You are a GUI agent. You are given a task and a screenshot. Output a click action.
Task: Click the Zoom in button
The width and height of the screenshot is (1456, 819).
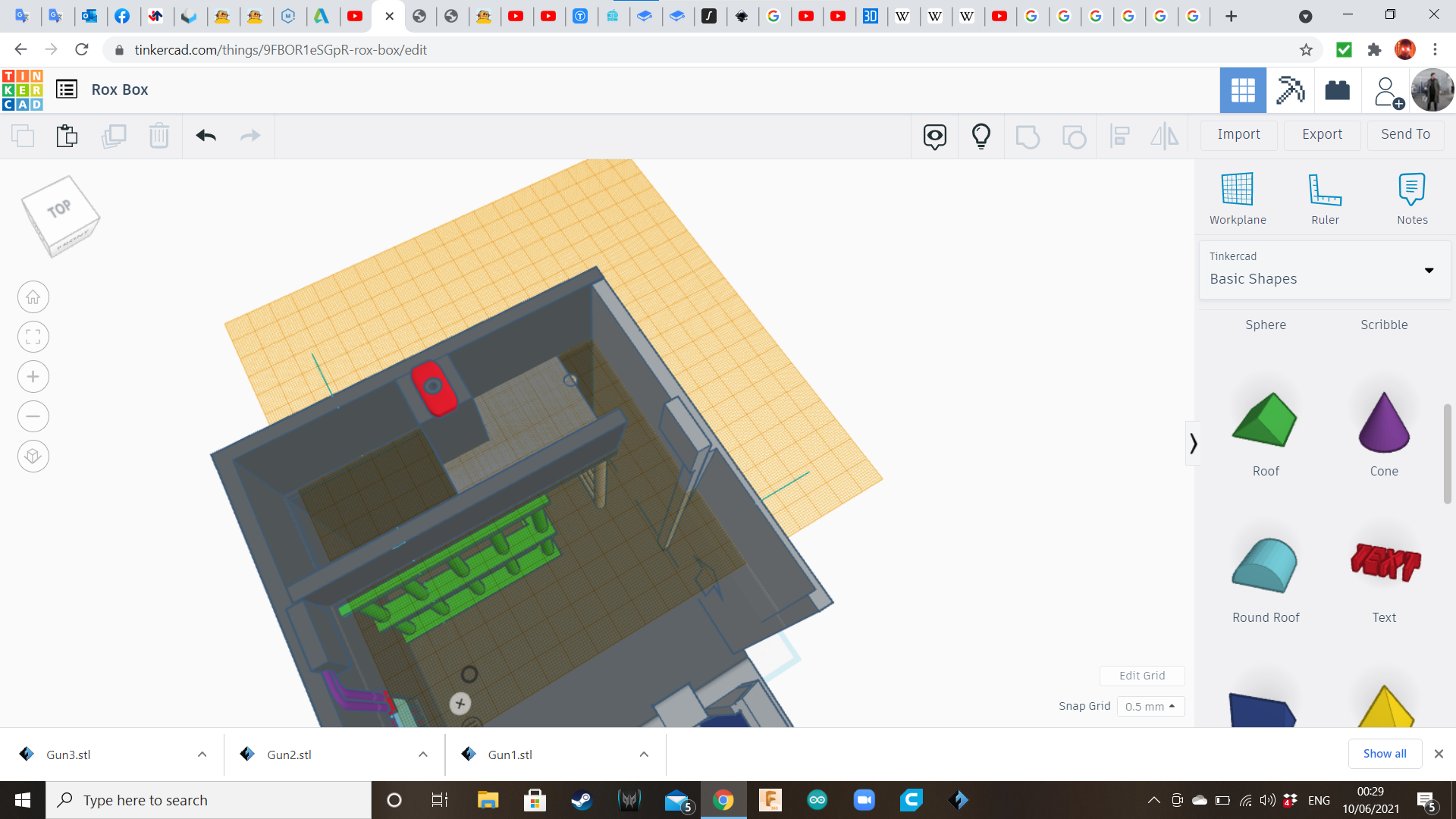(x=33, y=377)
